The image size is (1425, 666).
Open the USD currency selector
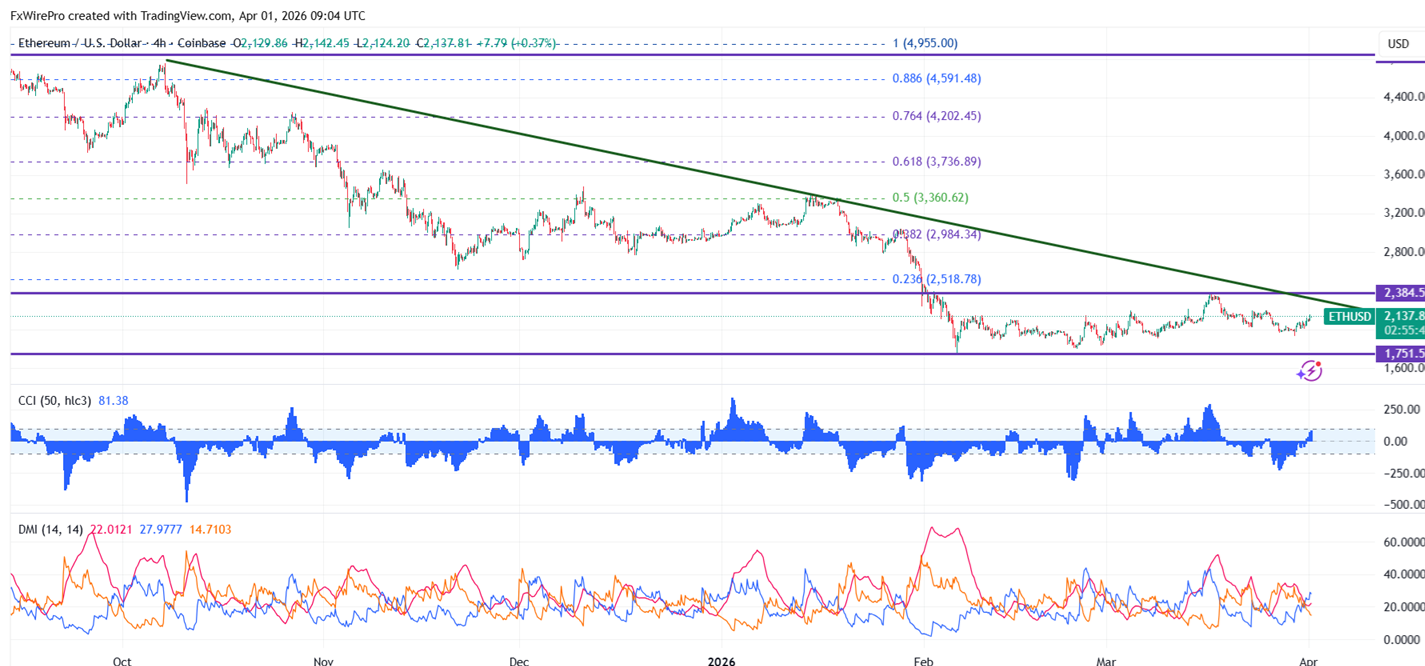[1398, 44]
